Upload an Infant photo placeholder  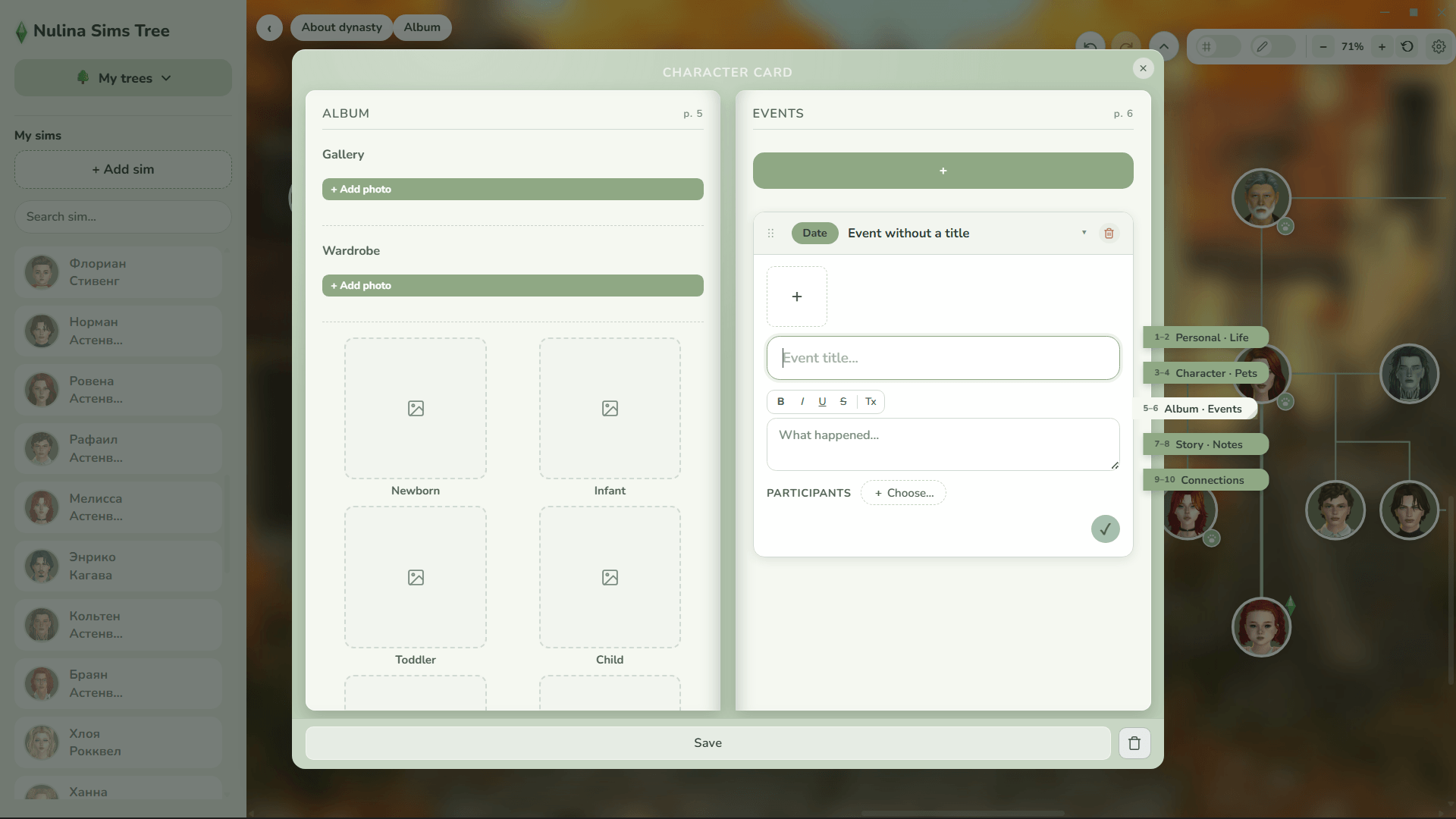(610, 408)
